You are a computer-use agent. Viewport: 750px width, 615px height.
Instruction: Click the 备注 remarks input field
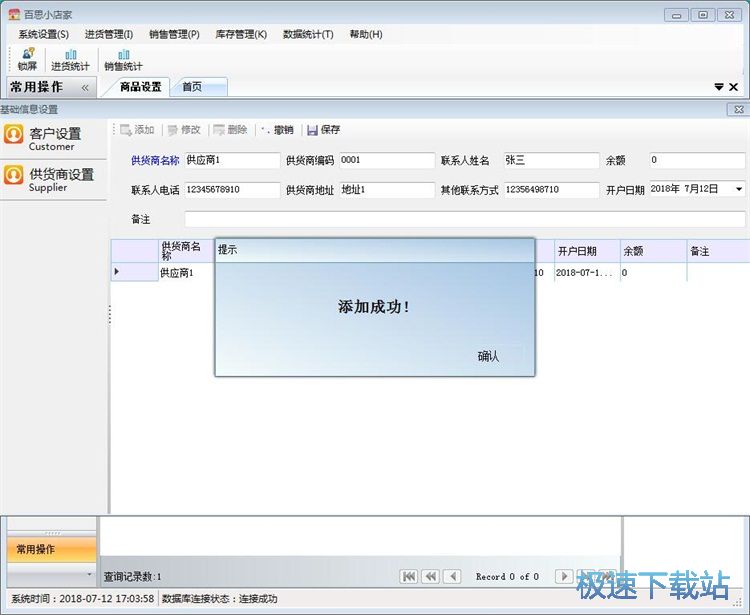(465, 219)
